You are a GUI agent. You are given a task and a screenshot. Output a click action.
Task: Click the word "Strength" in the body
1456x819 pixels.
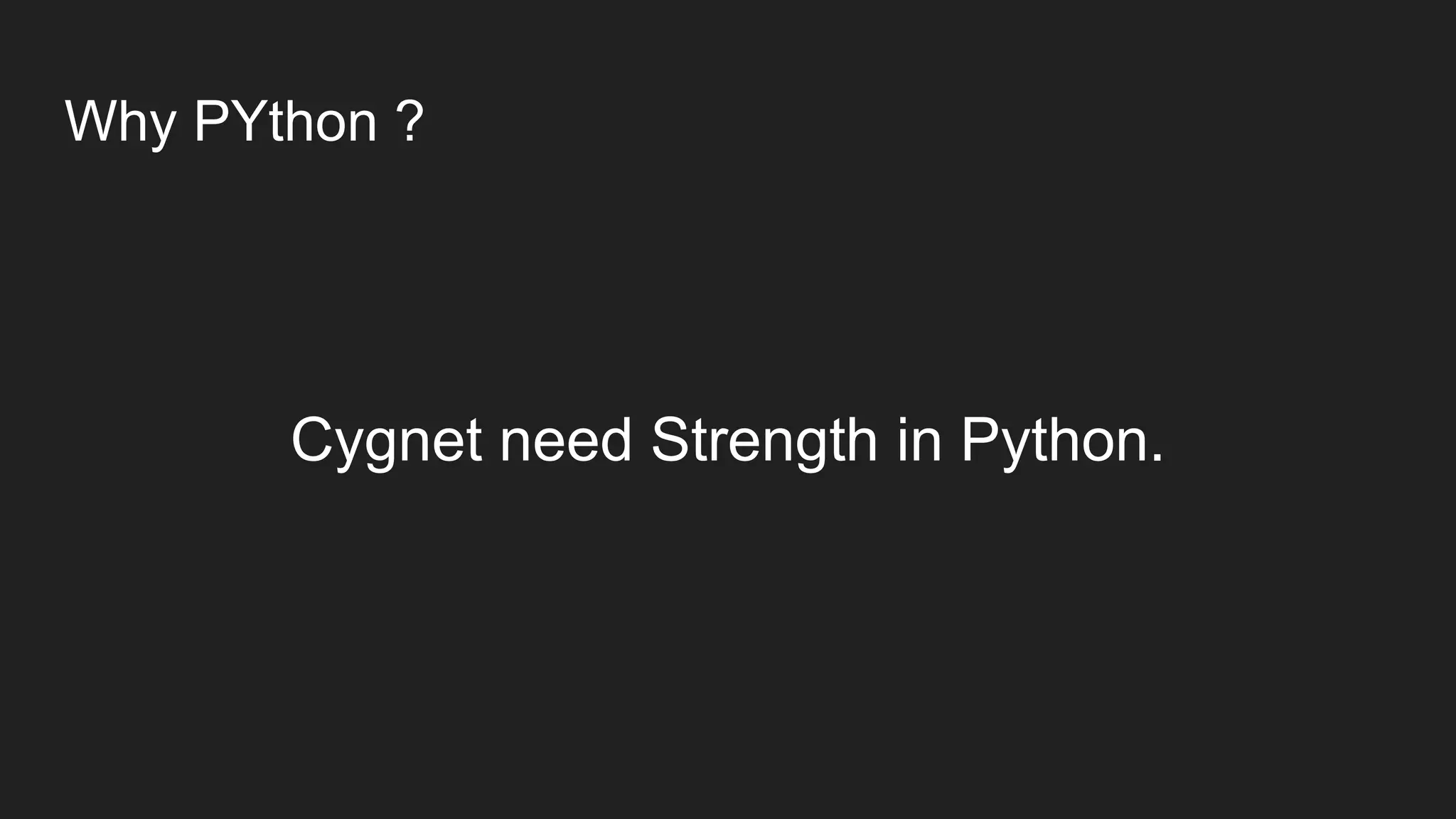764,442
